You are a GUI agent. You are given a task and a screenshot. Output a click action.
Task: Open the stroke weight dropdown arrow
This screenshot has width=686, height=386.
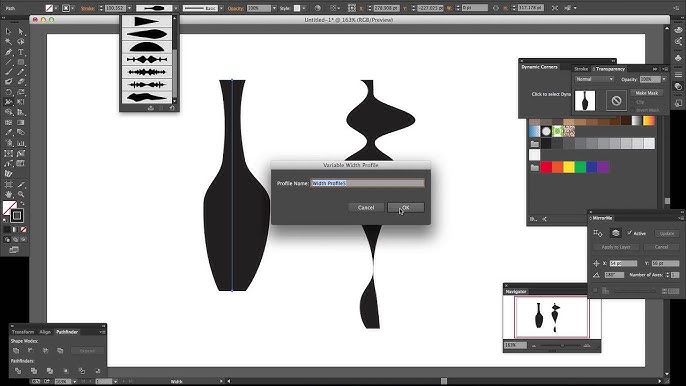pos(130,8)
